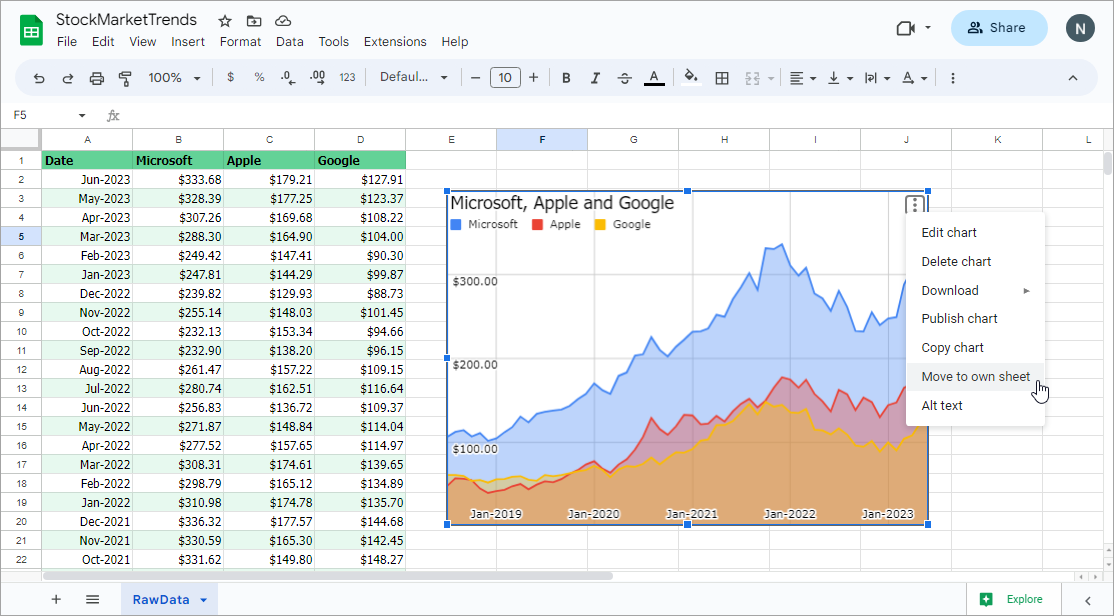Open toolbar more options (three dots)

pyautogui.click(x=953, y=78)
